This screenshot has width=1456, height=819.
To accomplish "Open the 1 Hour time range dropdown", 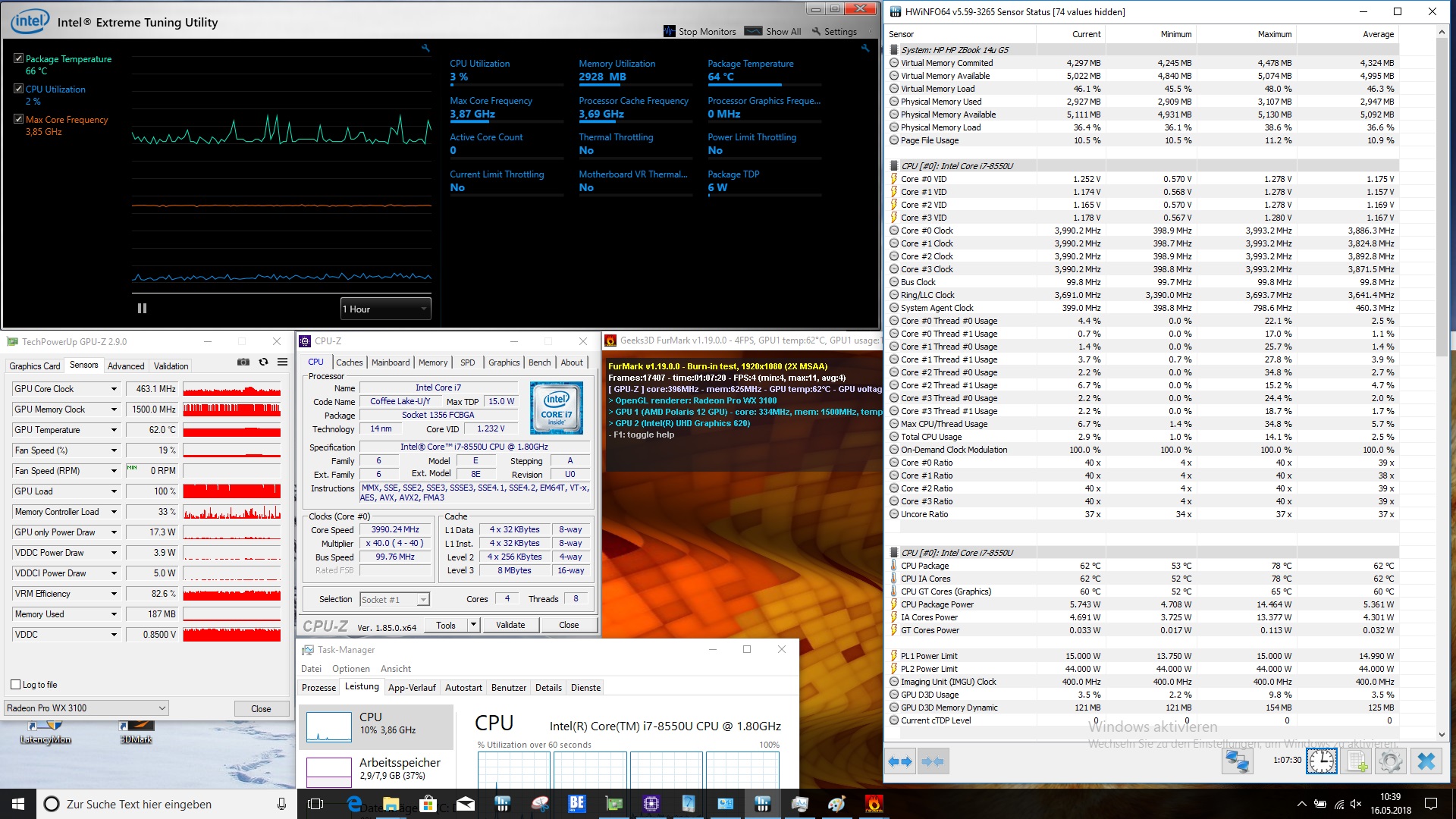I will 385,309.
